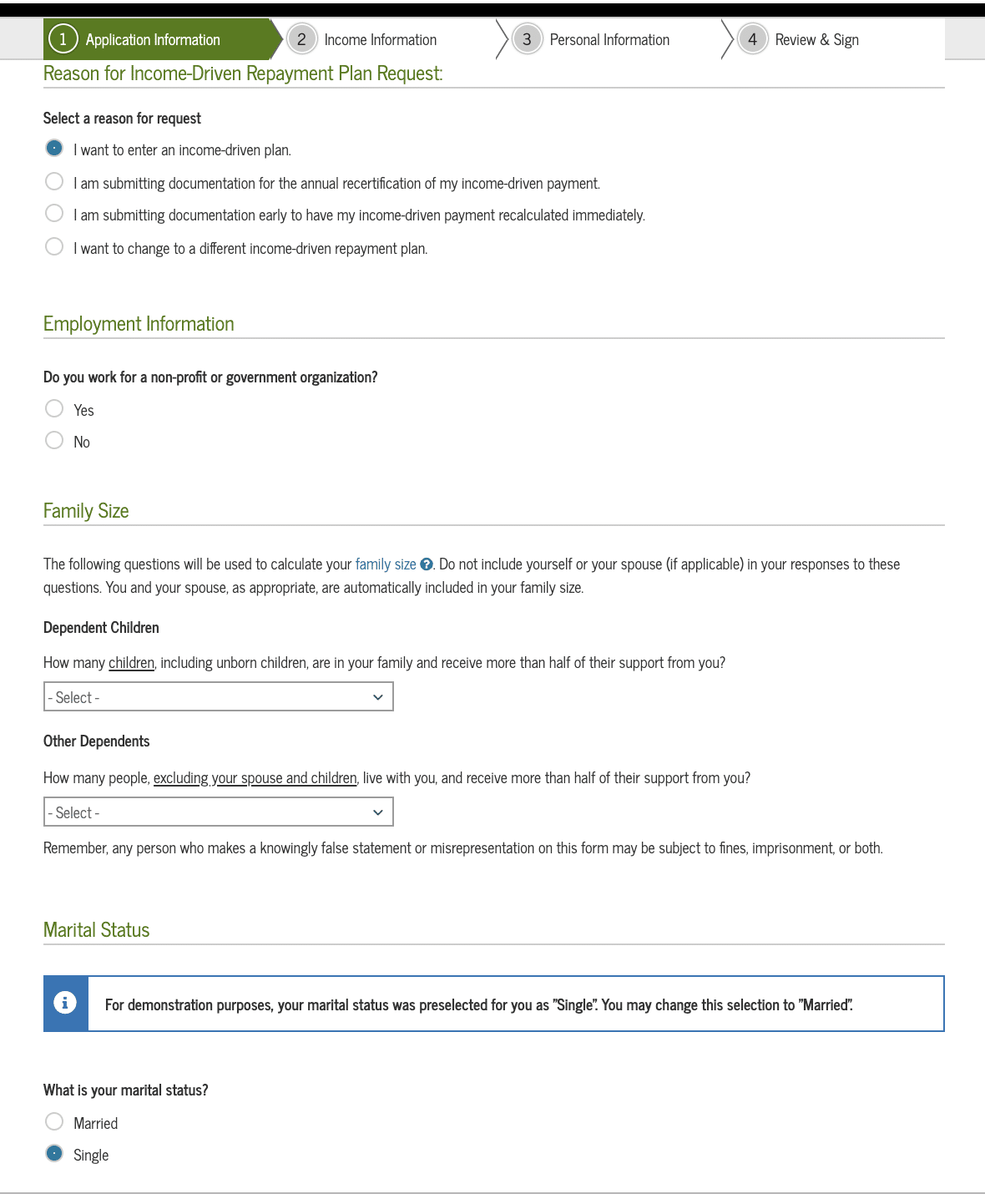985x1204 pixels.
Task: Switch to the Income Information tab
Action: 381,39
